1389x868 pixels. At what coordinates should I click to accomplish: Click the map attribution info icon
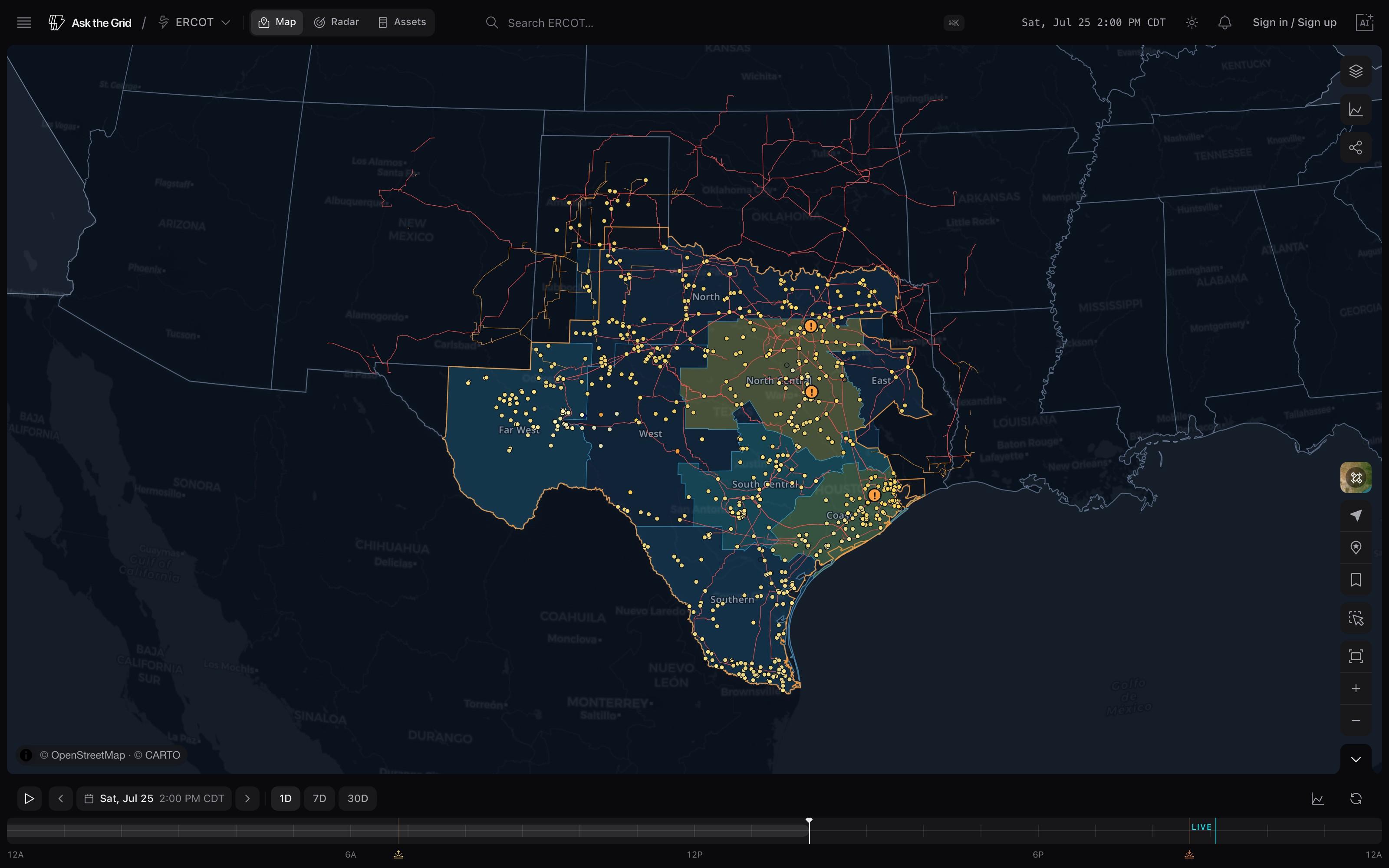(x=26, y=755)
